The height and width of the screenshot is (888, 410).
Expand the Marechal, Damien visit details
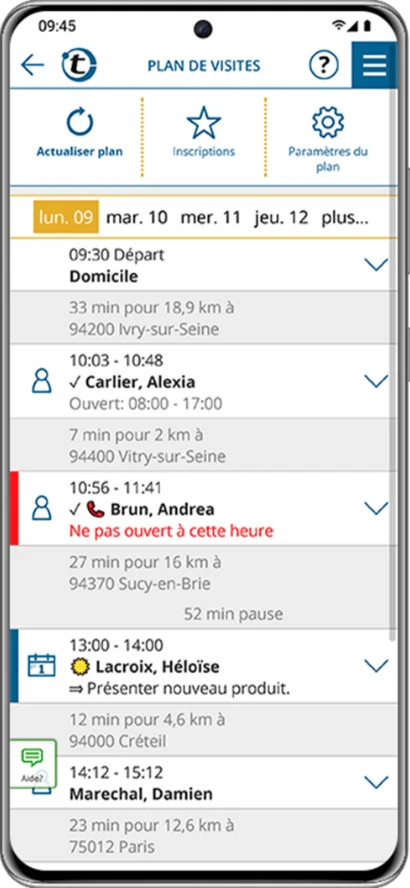(x=376, y=782)
